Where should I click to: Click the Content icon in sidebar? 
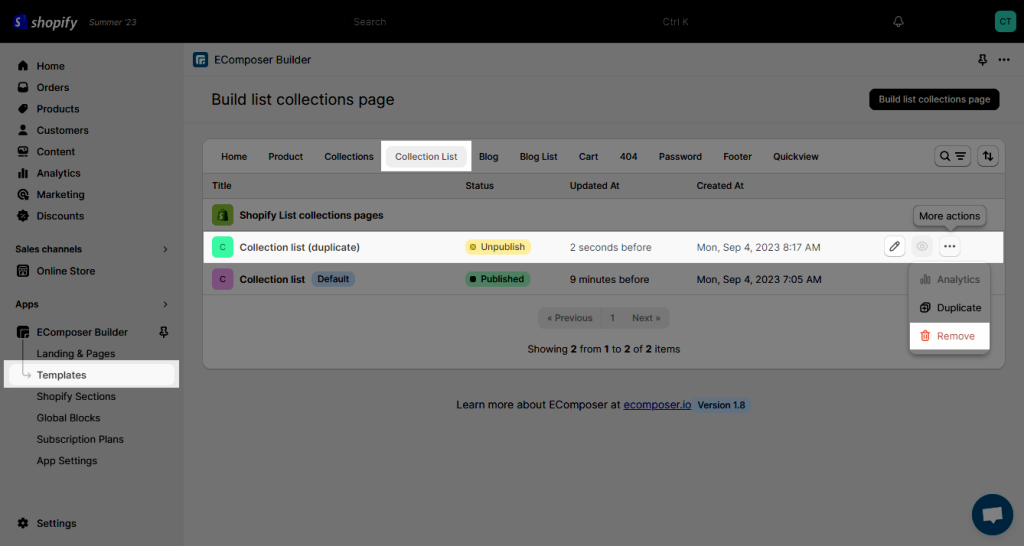pos(23,152)
